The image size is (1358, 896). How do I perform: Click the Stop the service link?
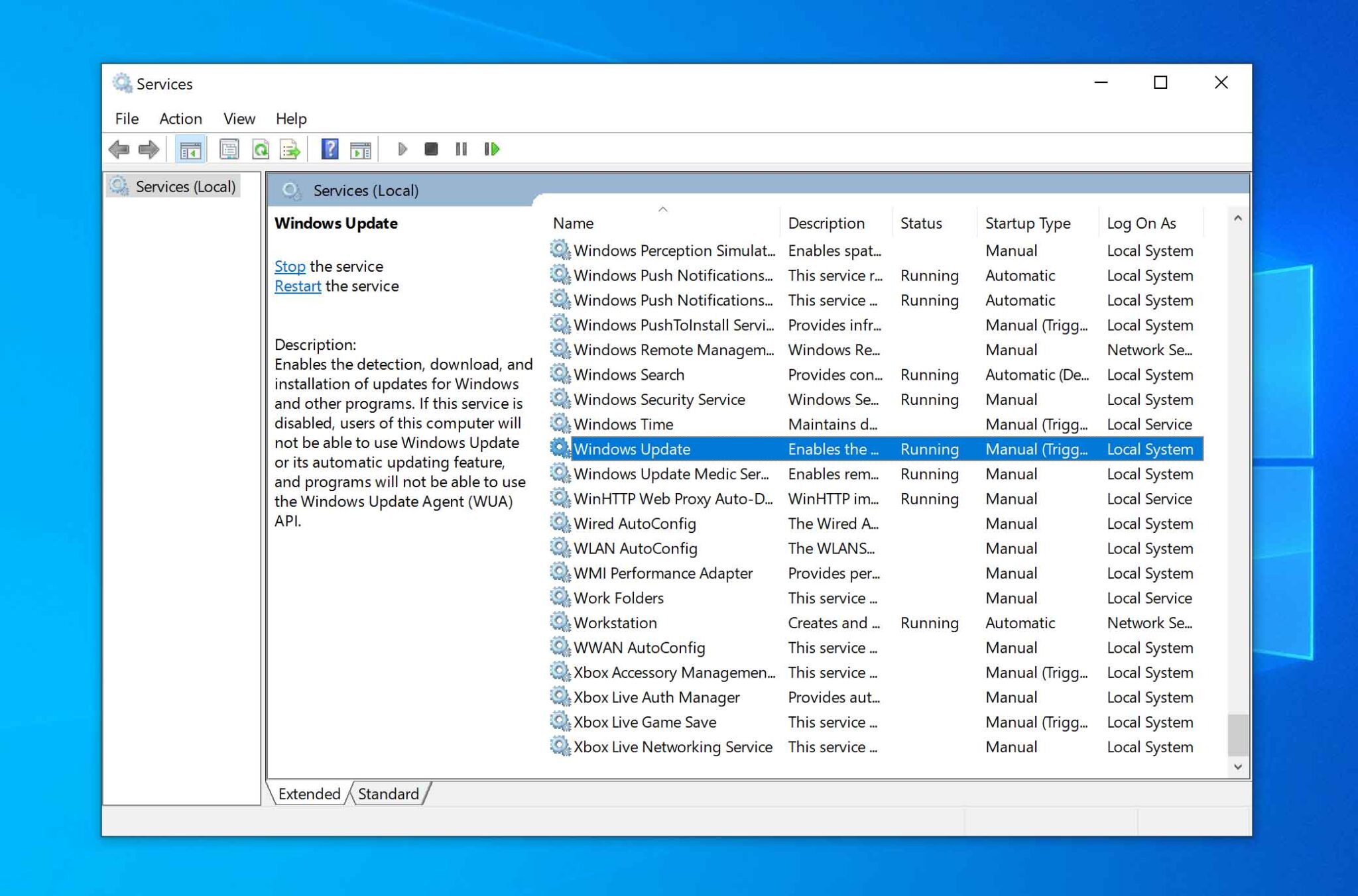click(x=289, y=266)
